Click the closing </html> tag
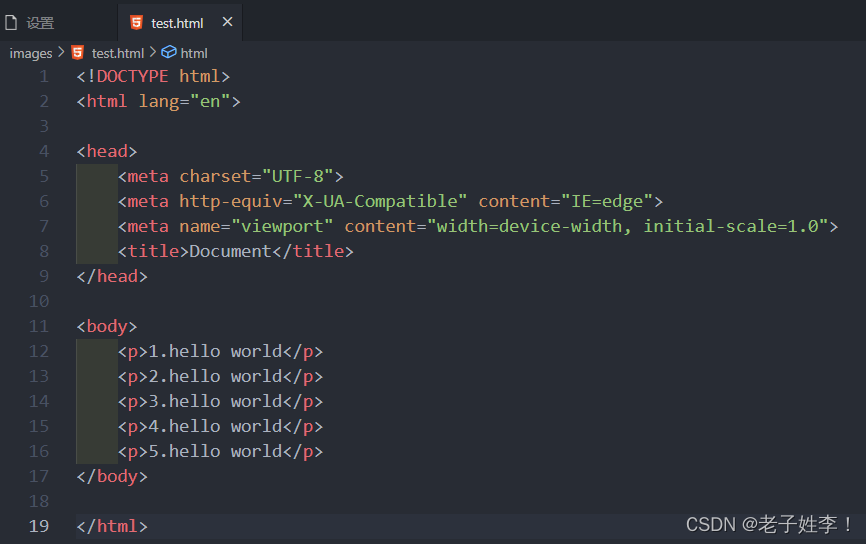The height and width of the screenshot is (544, 866). [112, 526]
